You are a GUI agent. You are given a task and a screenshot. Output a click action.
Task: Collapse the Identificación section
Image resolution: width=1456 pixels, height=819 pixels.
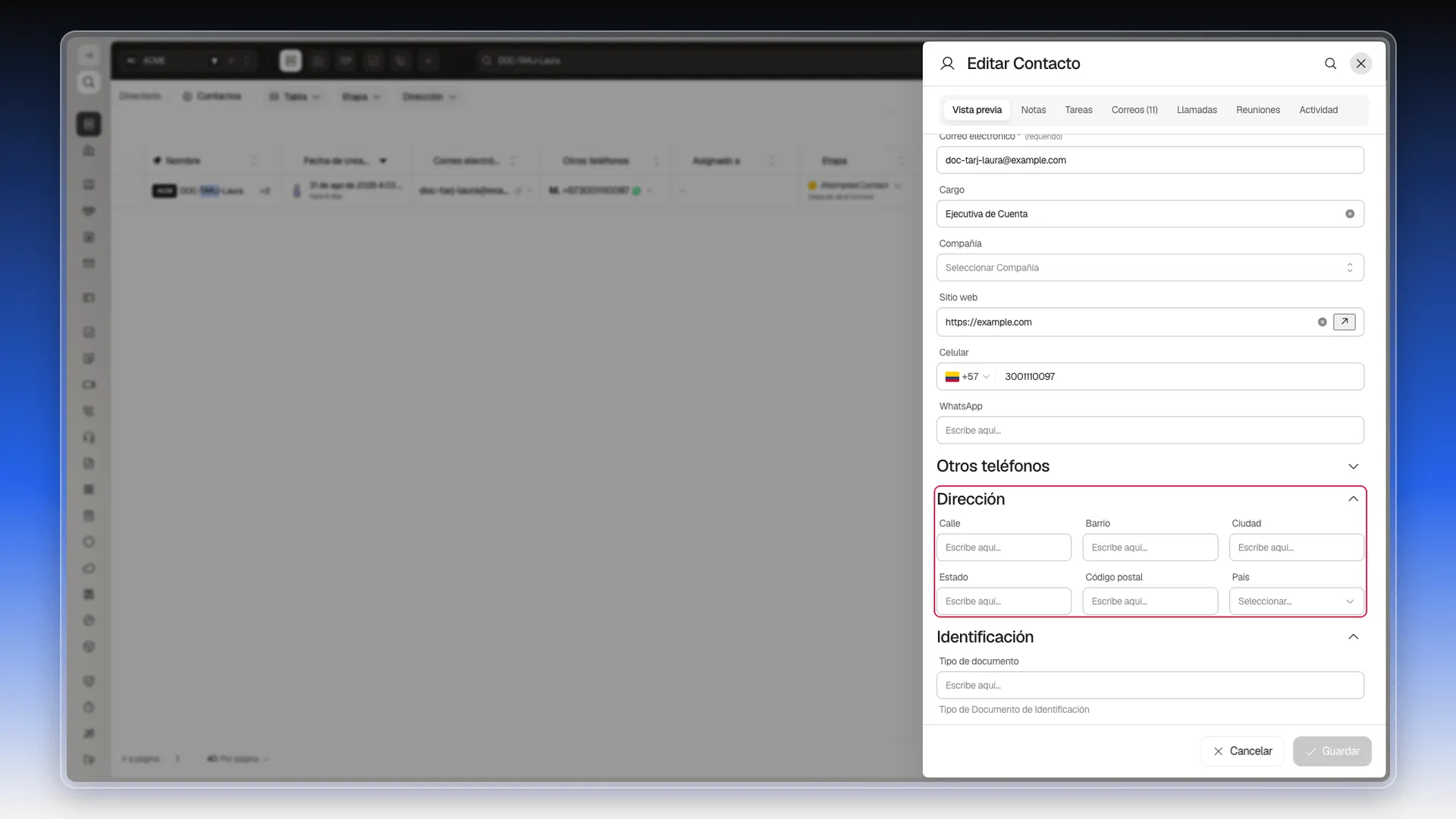1353,637
